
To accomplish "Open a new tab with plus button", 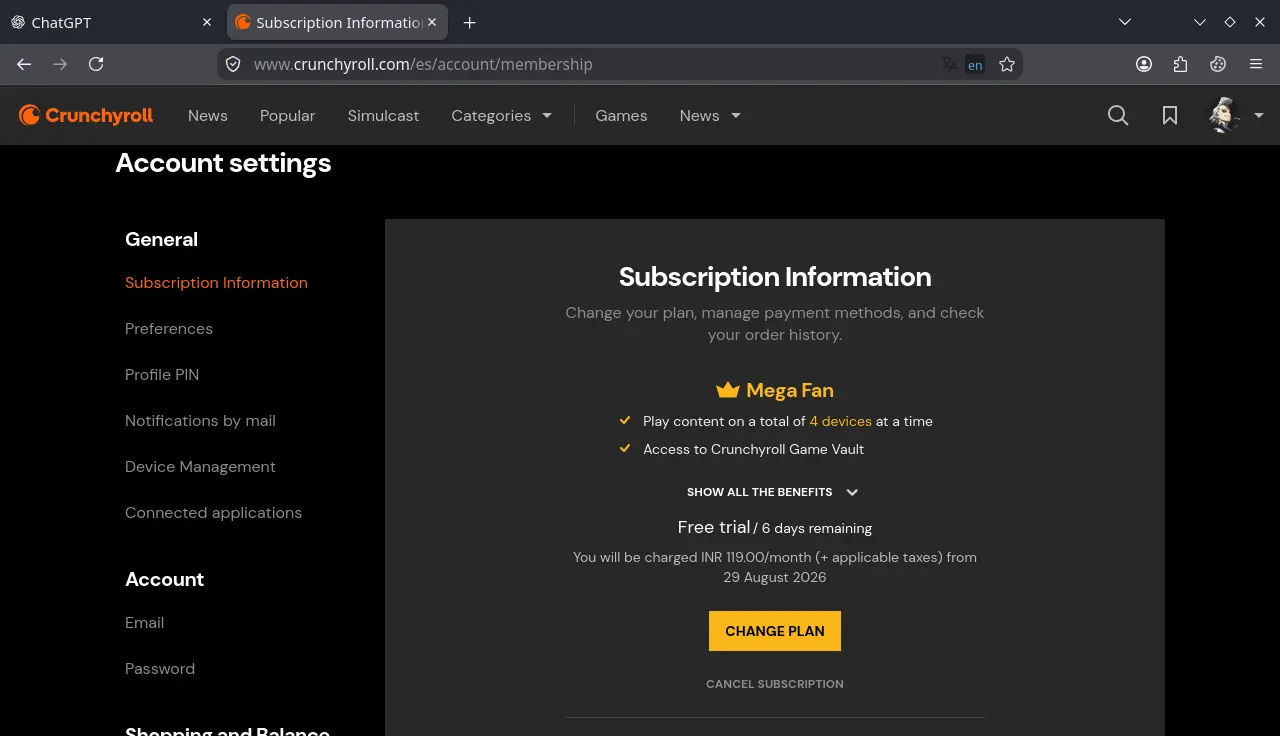I will coord(470,22).
